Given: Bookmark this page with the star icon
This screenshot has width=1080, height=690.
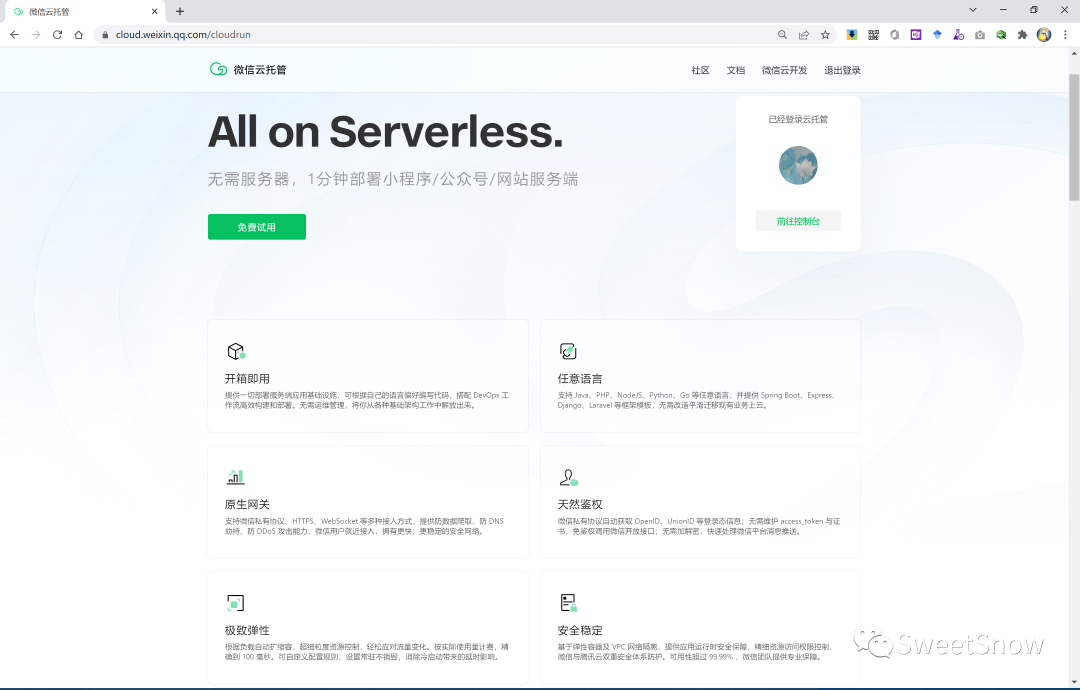Looking at the screenshot, I should pyautogui.click(x=825, y=34).
